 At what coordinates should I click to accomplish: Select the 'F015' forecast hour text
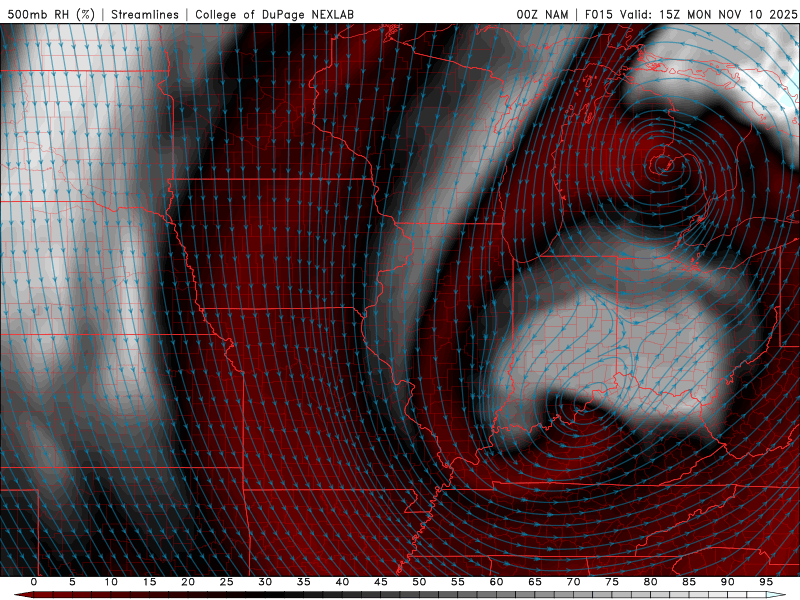point(598,14)
